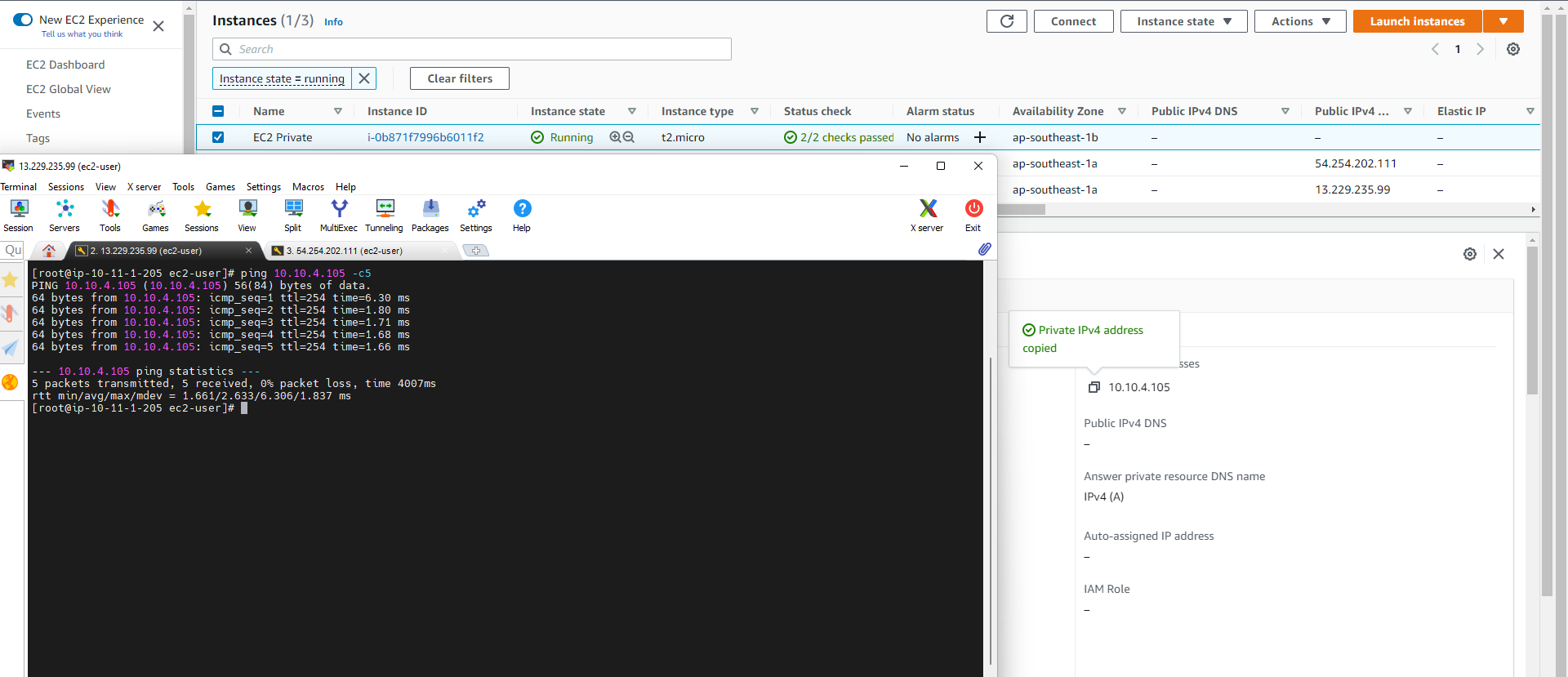Click the details panel vertical scrollbar
This screenshot has height=677, width=1568.
tap(1532, 320)
